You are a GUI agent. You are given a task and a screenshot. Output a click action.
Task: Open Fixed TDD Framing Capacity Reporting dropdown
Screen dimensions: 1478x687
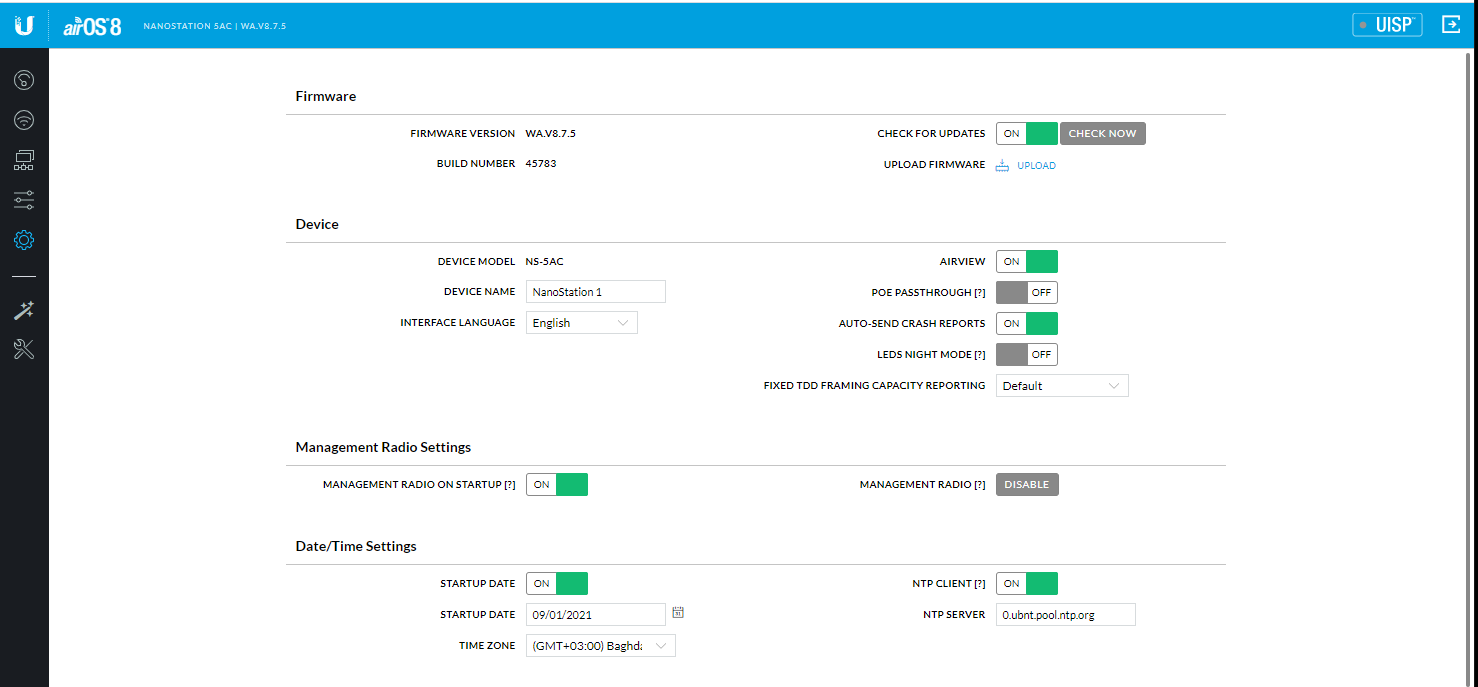click(x=1061, y=386)
